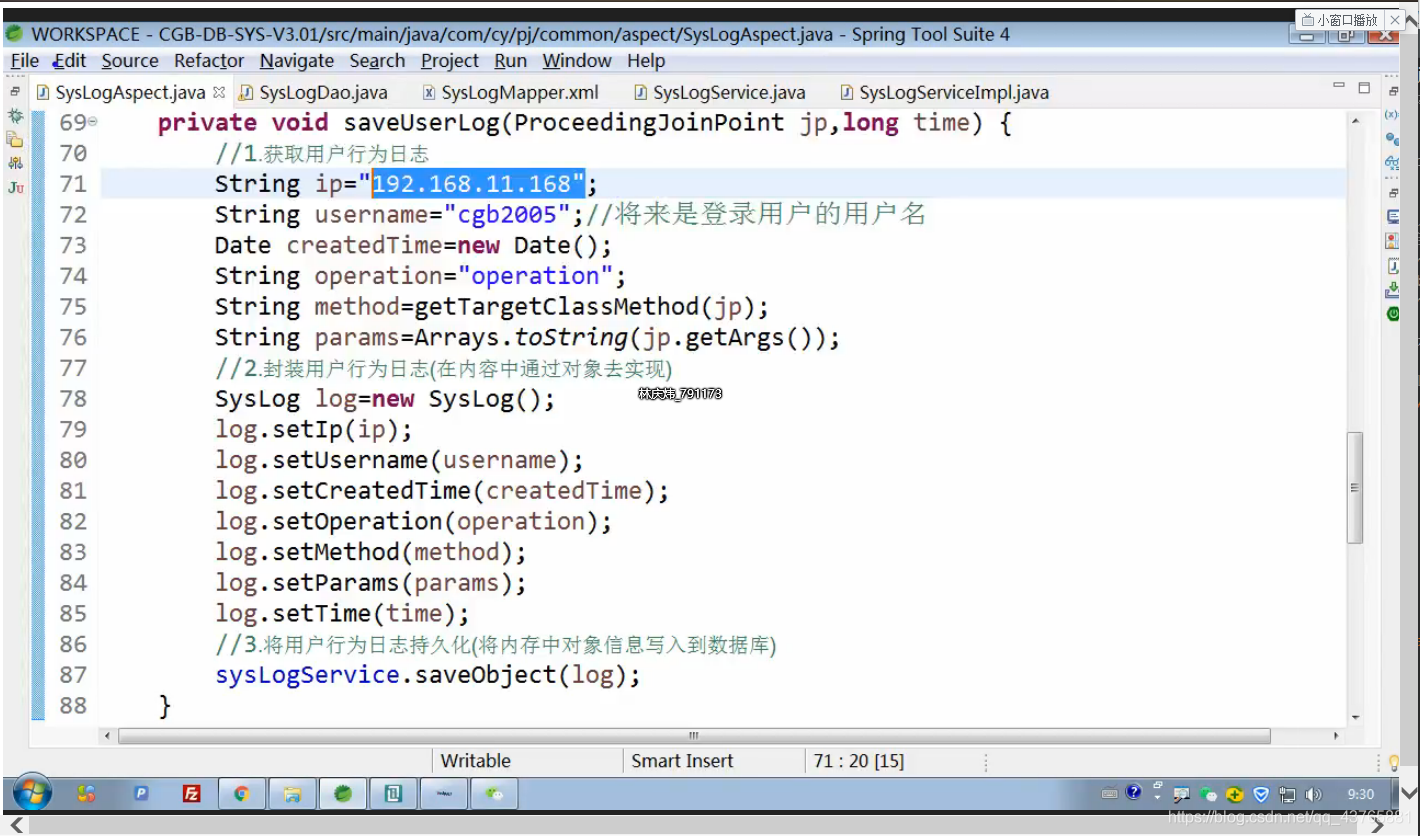Image resolution: width=1420 pixels, height=836 pixels.
Task: Click the volume icon in system tray
Action: (x=1313, y=795)
